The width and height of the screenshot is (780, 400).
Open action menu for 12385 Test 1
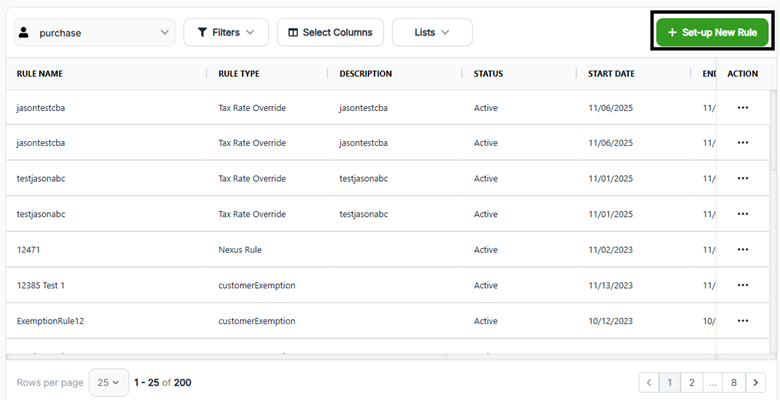pos(743,285)
